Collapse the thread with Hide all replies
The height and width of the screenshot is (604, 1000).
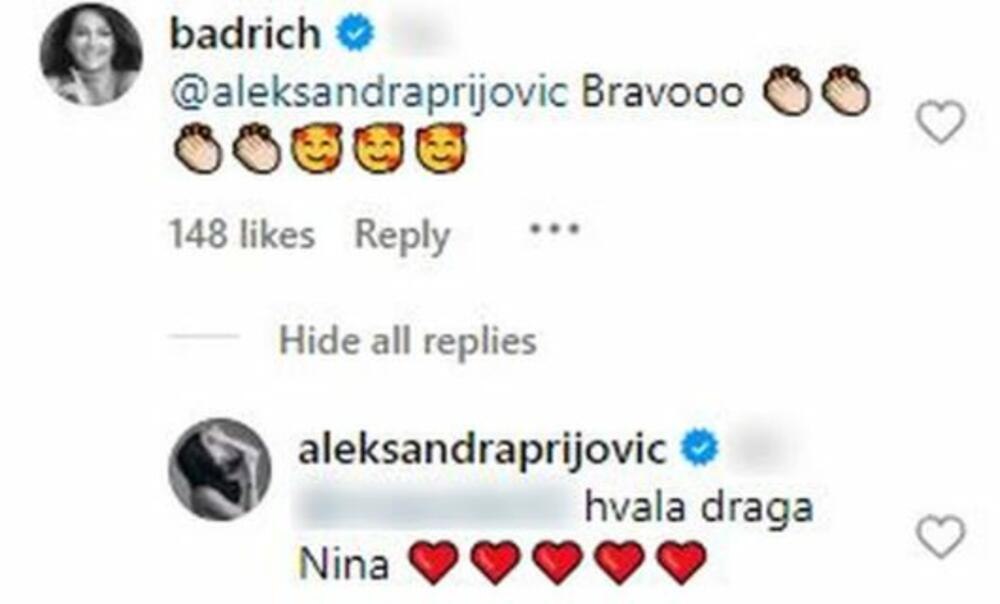pos(408,341)
